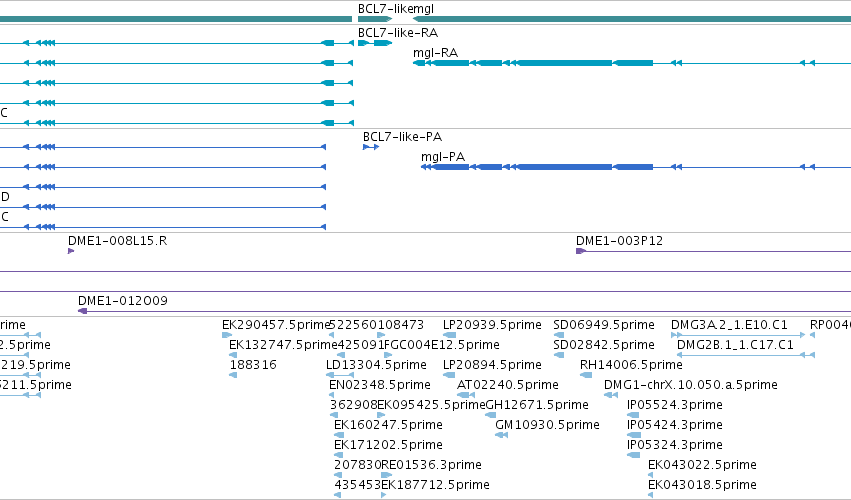The width and height of the screenshot is (851, 500).
Task: Select EST EK290457.5prime
Action: pos(276,325)
